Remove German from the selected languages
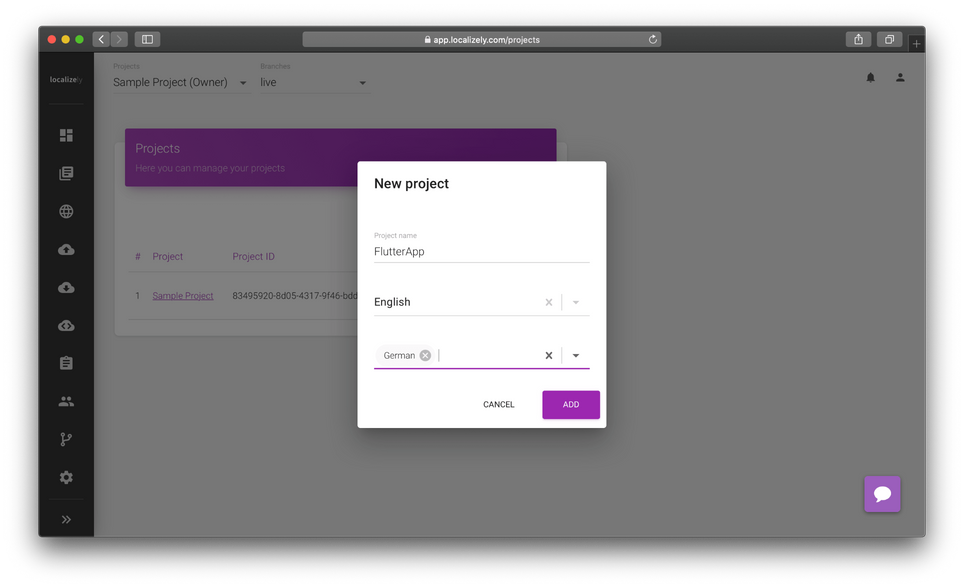The image size is (964, 588). click(424, 355)
